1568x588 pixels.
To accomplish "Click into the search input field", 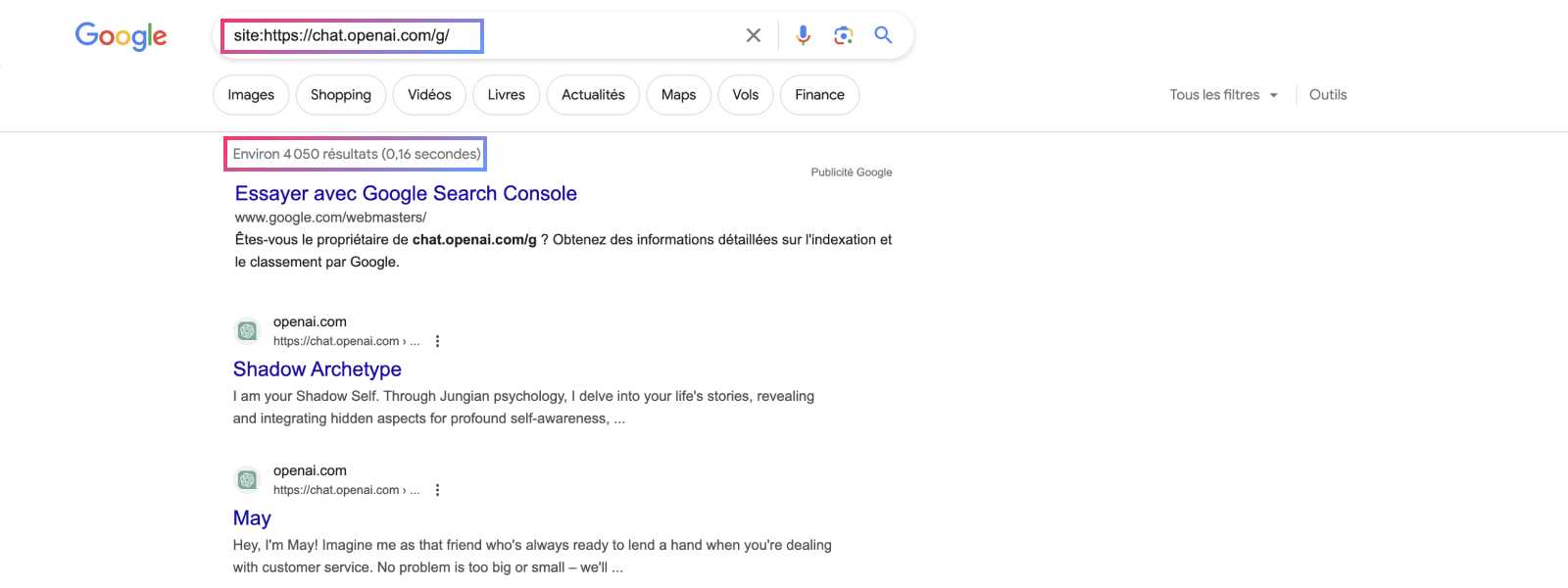I will coord(588,36).
